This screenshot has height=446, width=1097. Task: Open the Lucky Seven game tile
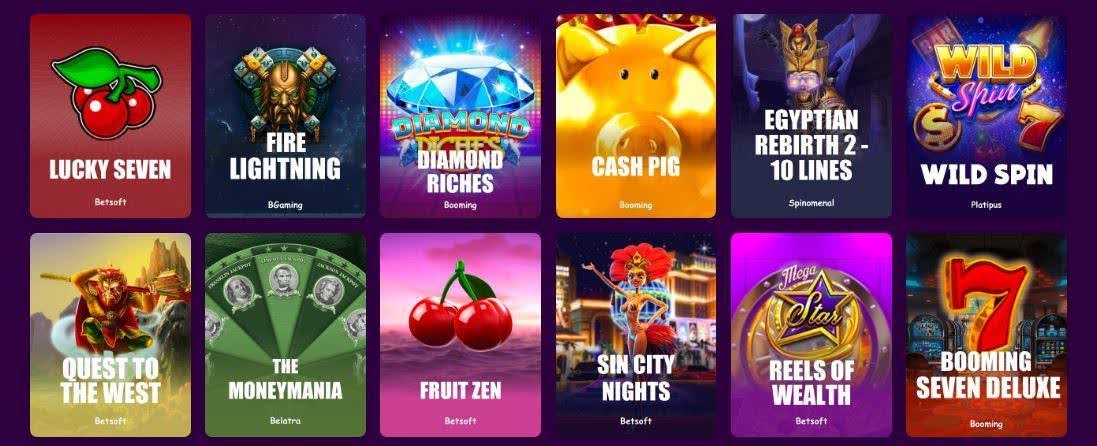point(111,116)
